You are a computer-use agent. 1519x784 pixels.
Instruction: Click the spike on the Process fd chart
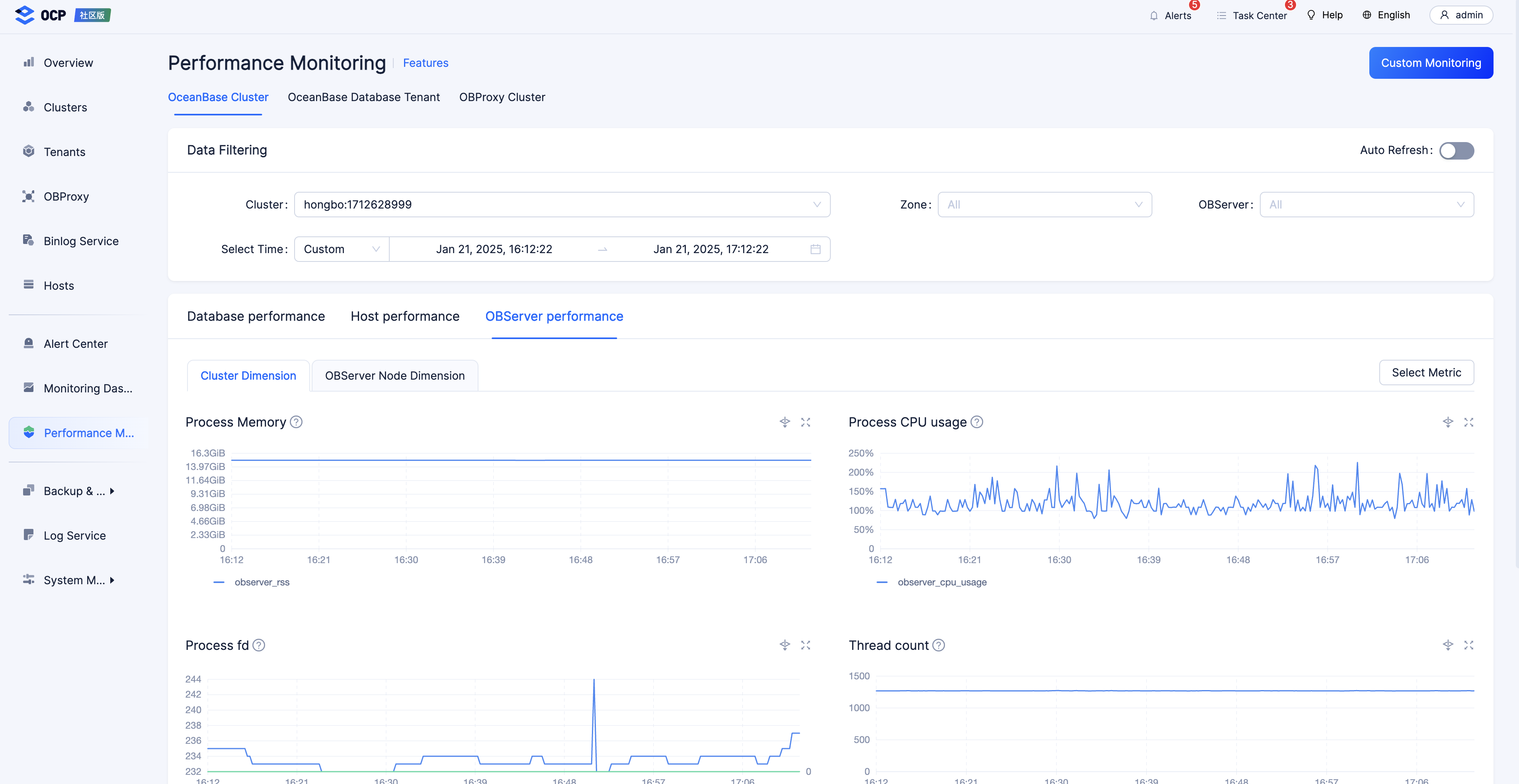pos(594,680)
